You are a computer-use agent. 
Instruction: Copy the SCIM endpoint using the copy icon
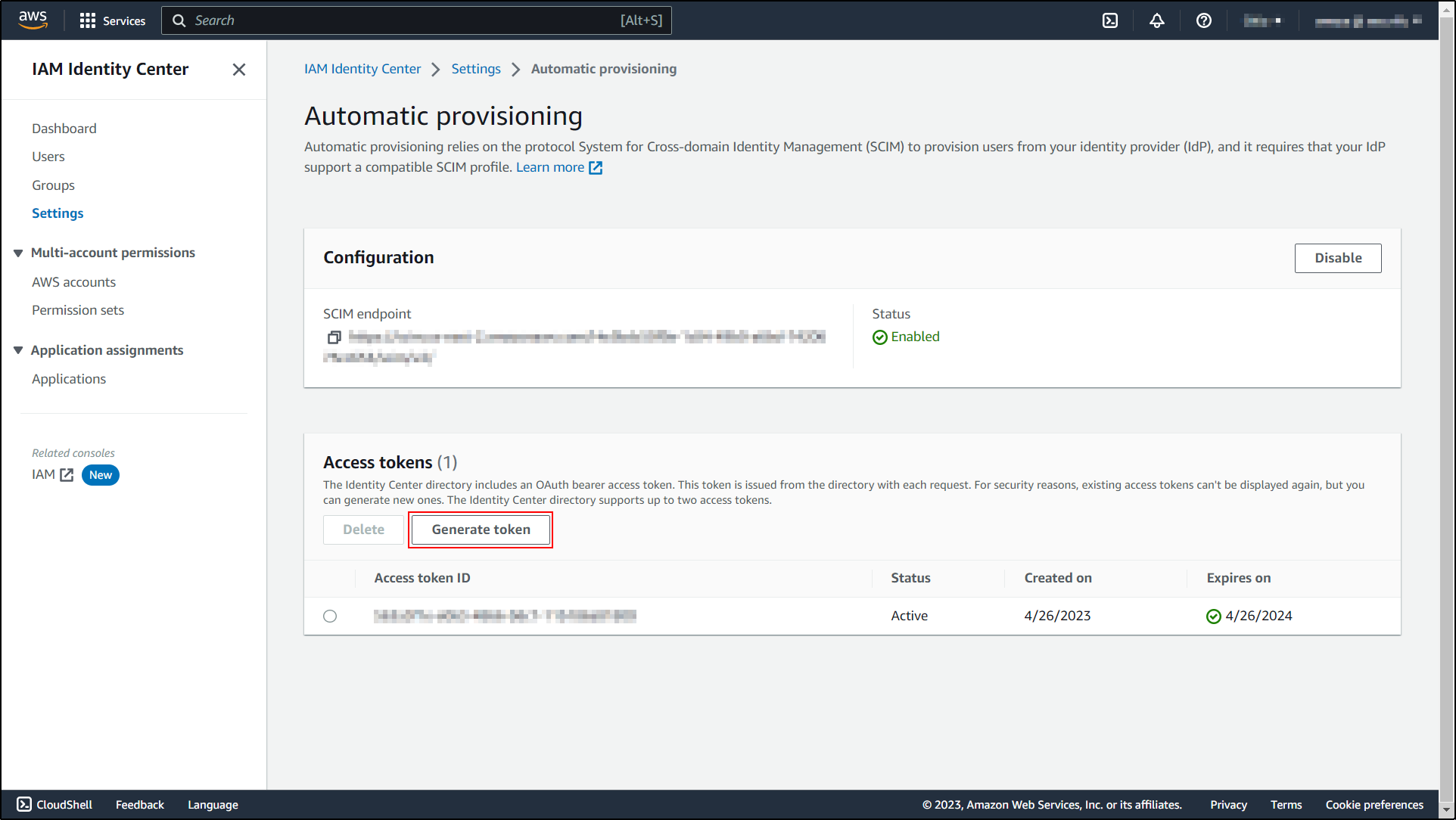[334, 337]
